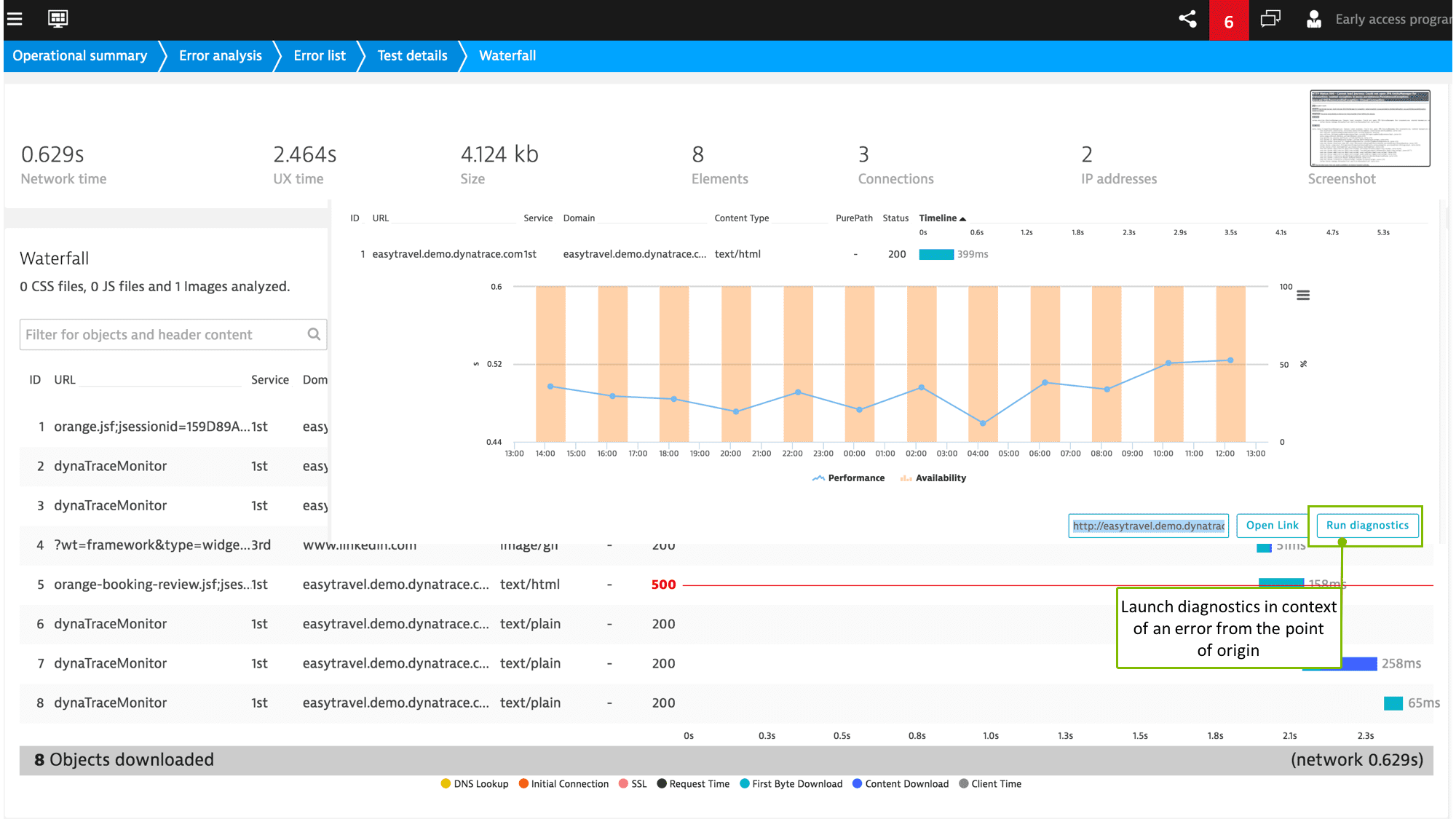Click Client Time legend entry

[990, 784]
